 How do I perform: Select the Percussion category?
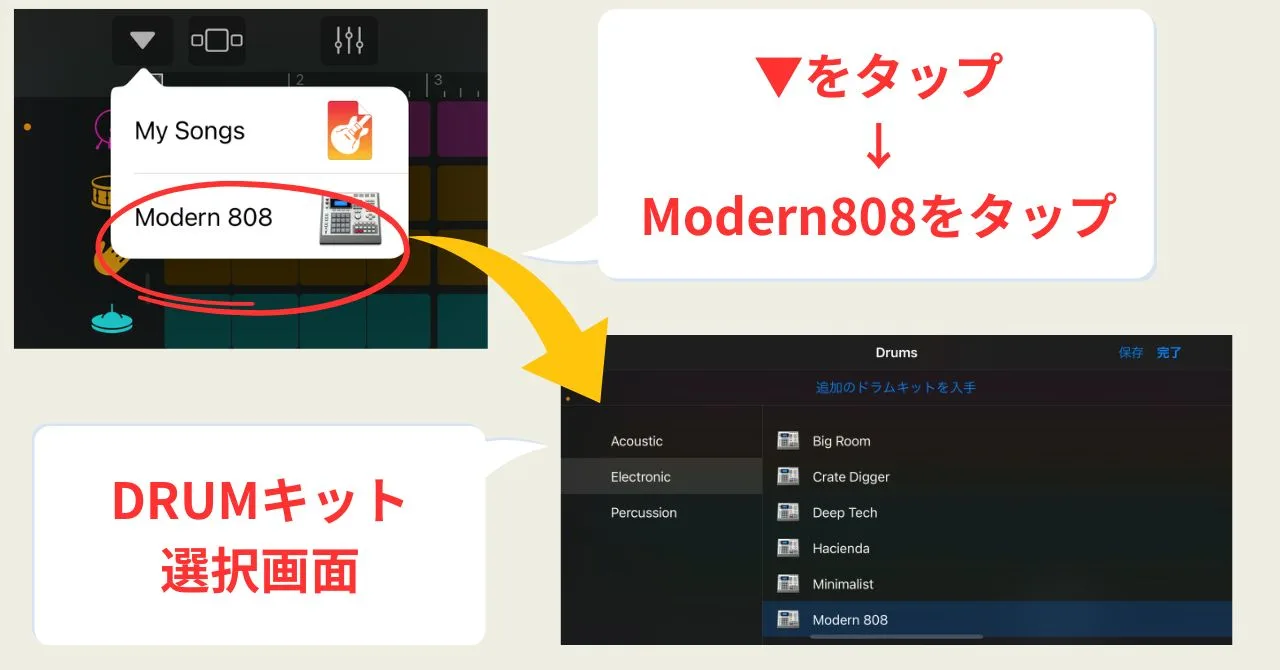[662, 513]
